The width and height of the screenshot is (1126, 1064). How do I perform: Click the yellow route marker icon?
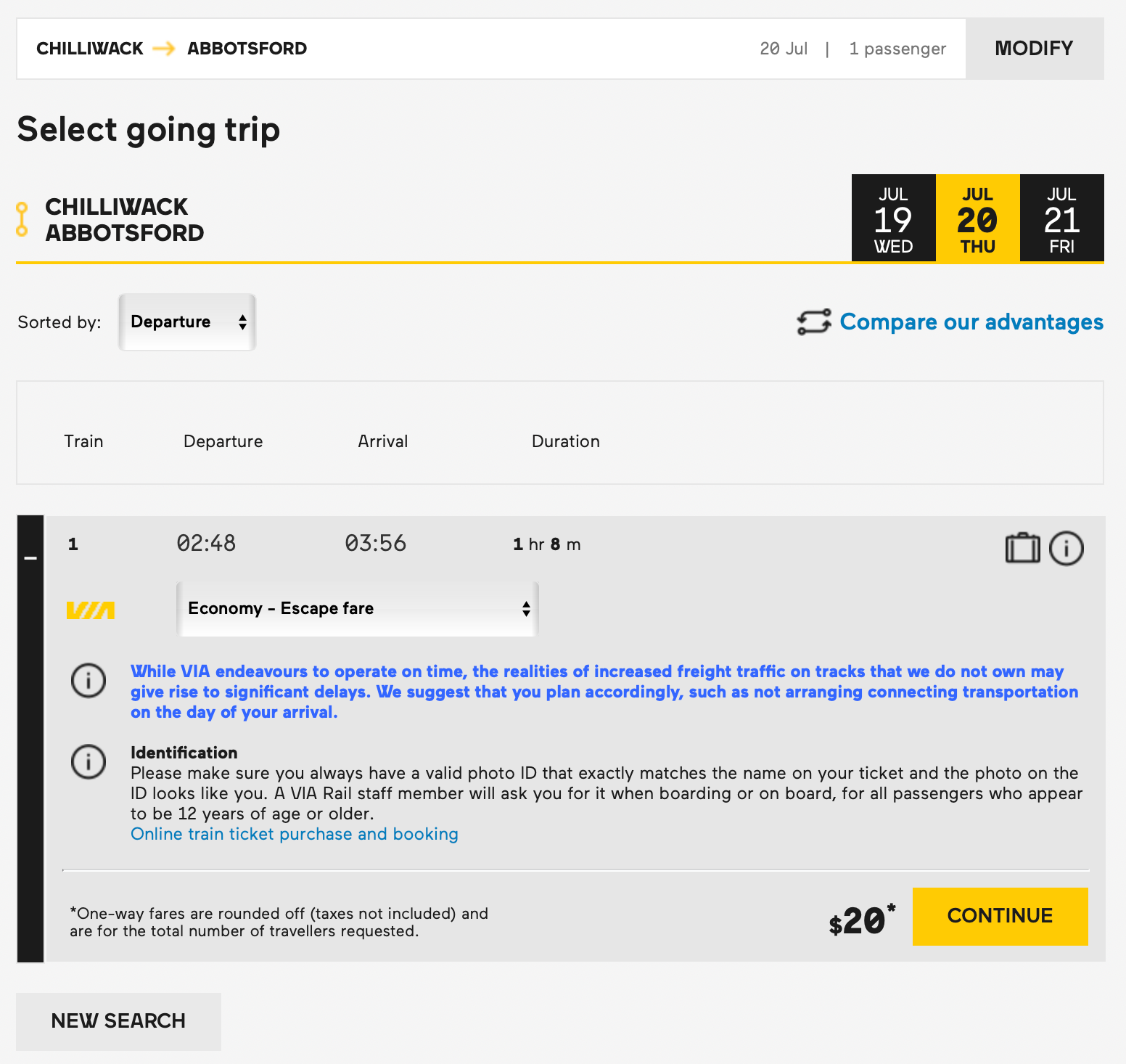[22, 219]
